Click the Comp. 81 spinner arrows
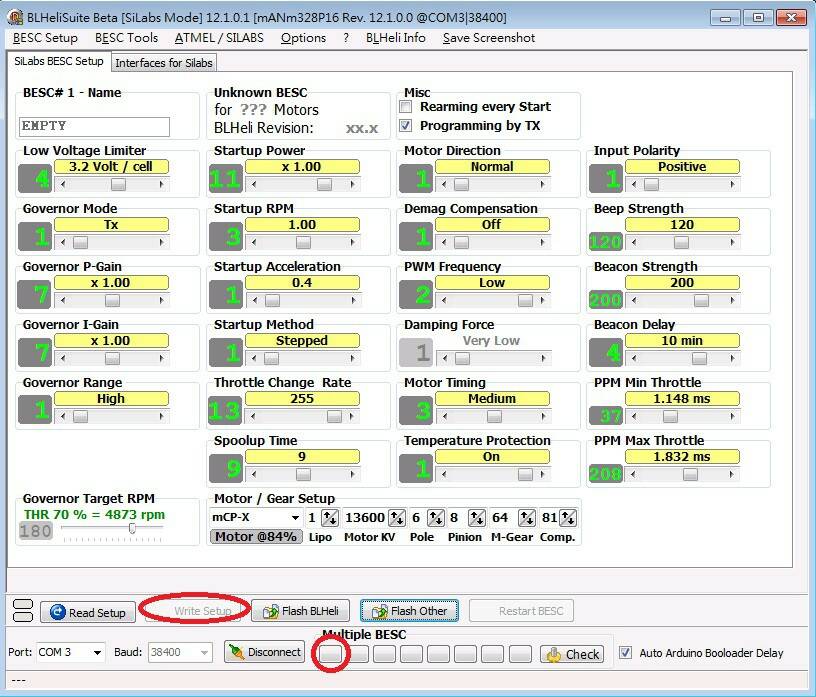 [x=568, y=517]
